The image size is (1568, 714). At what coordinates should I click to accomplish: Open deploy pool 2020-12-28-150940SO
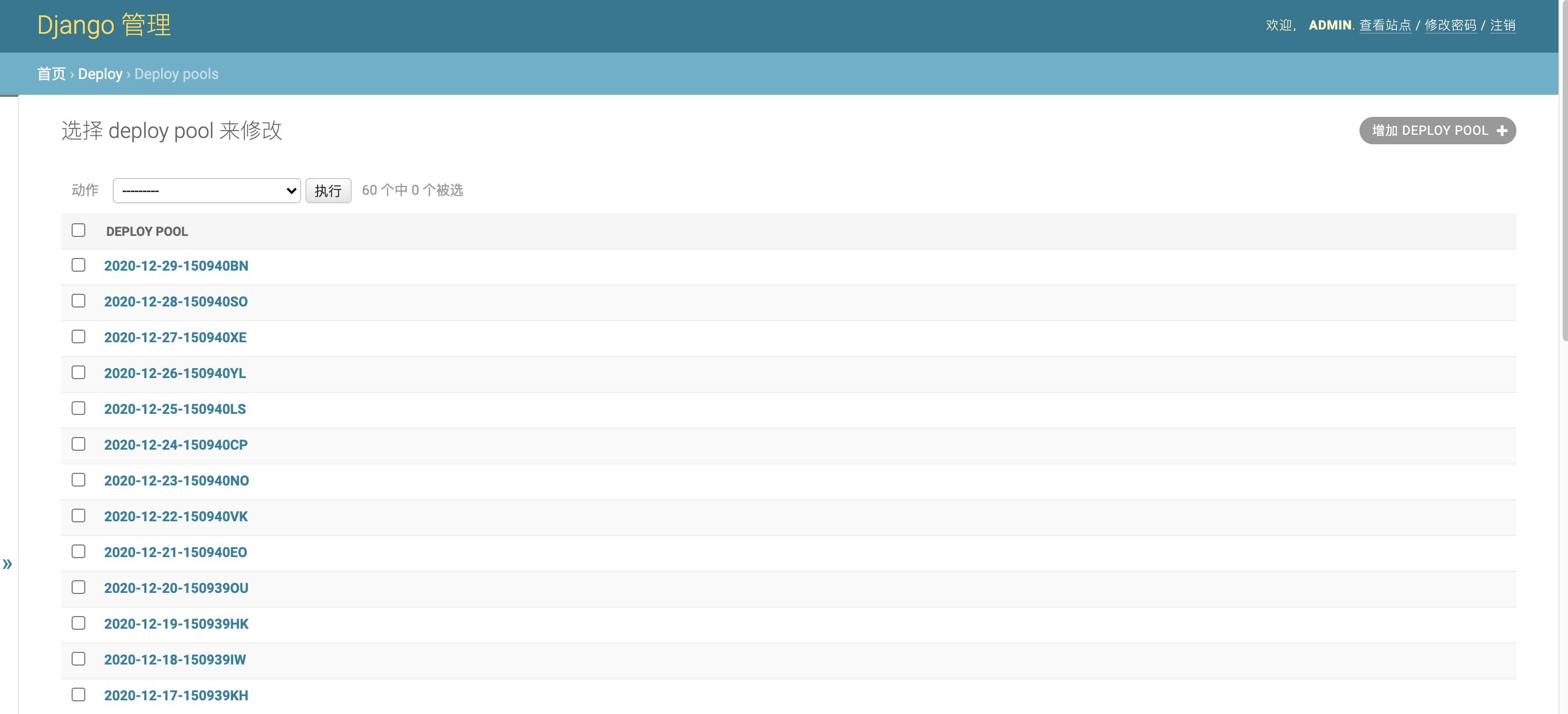175,302
